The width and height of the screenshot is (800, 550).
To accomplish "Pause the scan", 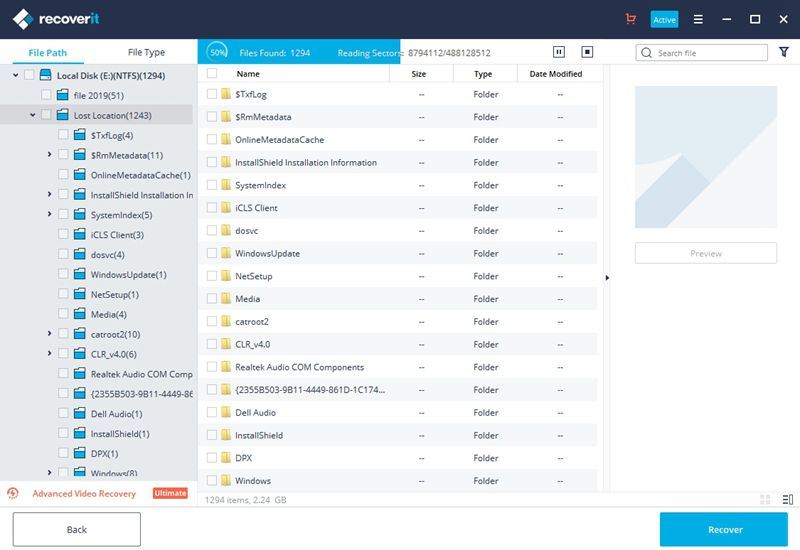I will [x=559, y=52].
